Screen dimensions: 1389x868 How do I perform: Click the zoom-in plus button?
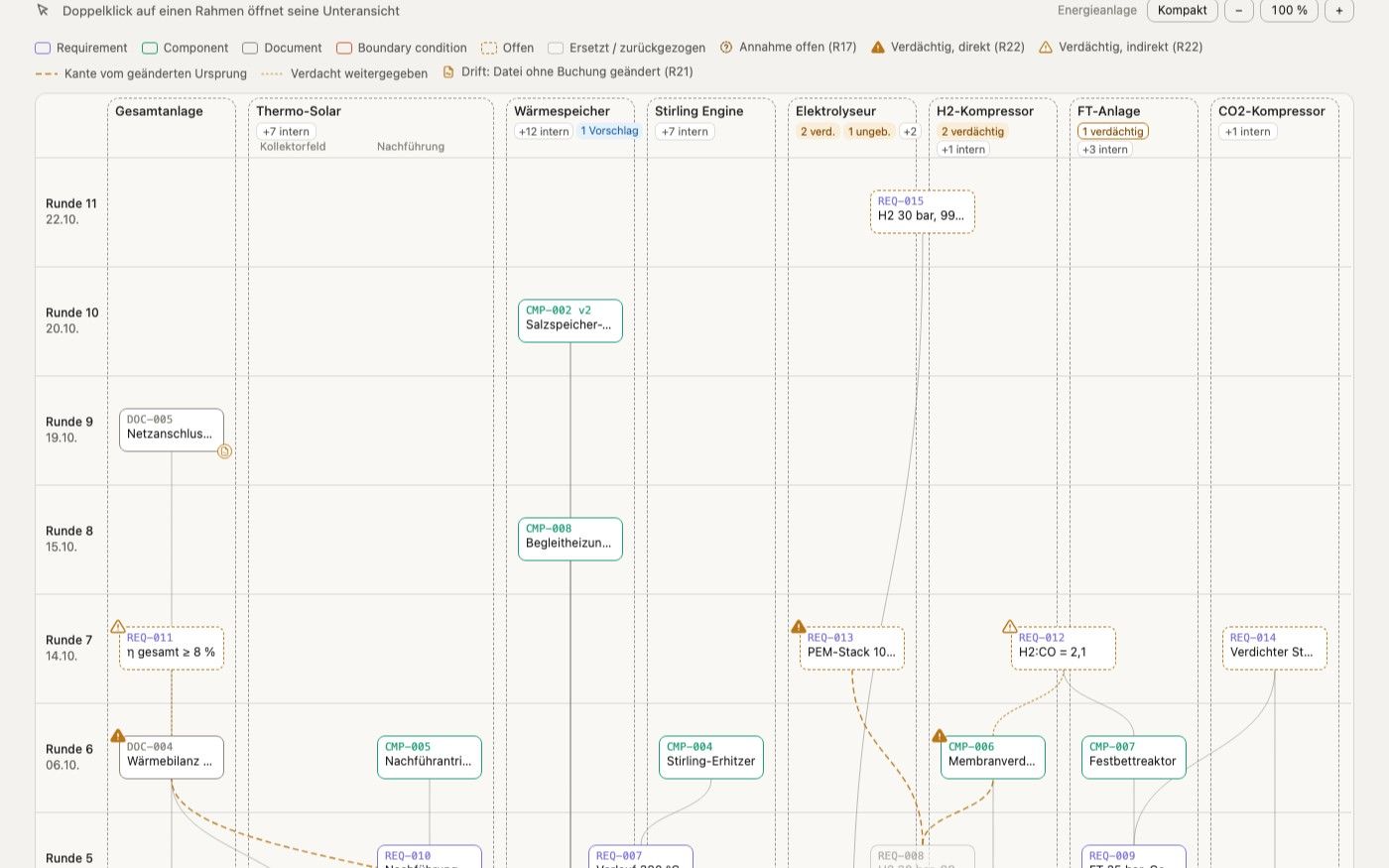1338,11
